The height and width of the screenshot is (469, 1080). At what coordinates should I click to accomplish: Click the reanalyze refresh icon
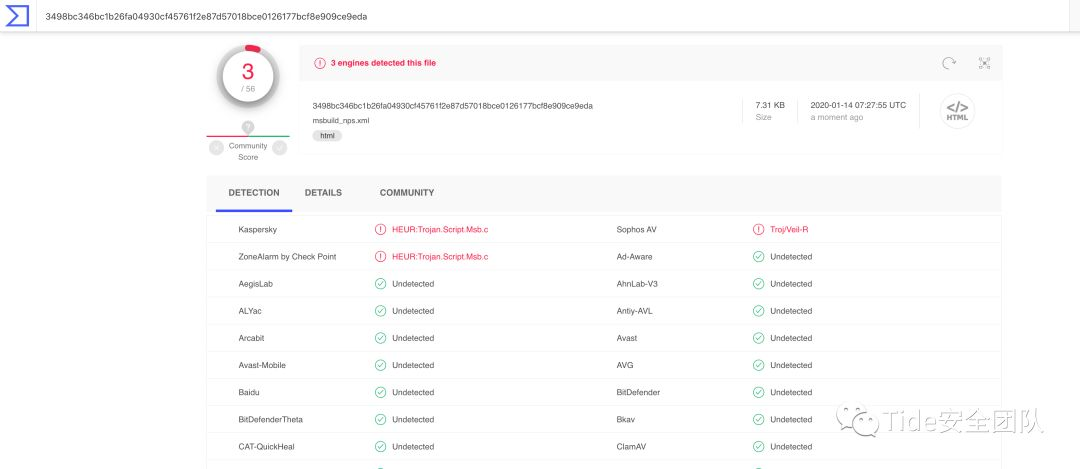[x=949, y=63]
